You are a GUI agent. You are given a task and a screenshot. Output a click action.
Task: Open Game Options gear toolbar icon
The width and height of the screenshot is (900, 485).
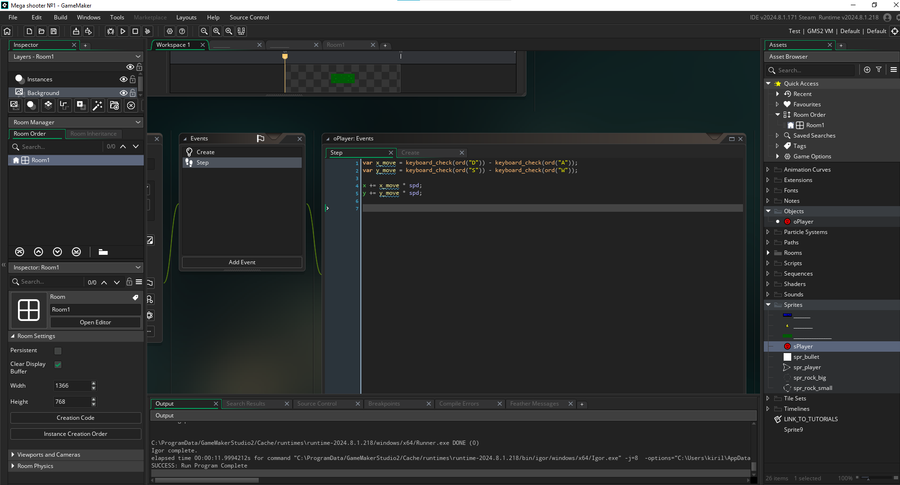(x=169, y=31)
